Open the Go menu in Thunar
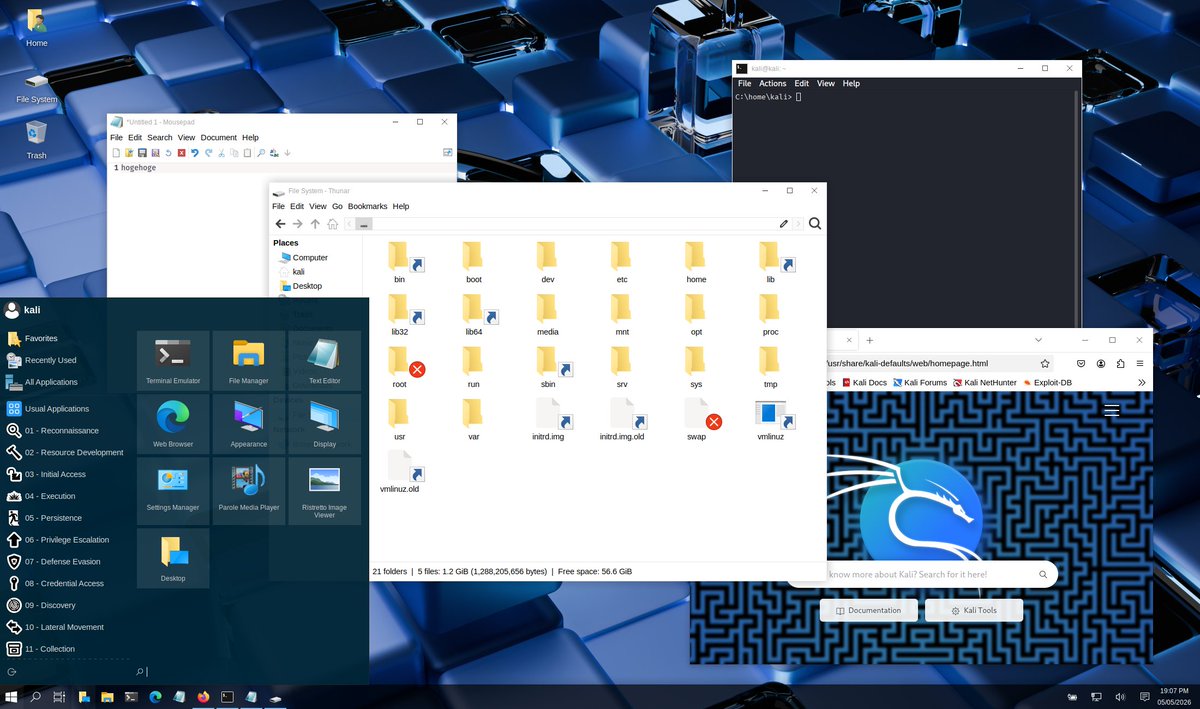1200x709 pixels. 337,206
